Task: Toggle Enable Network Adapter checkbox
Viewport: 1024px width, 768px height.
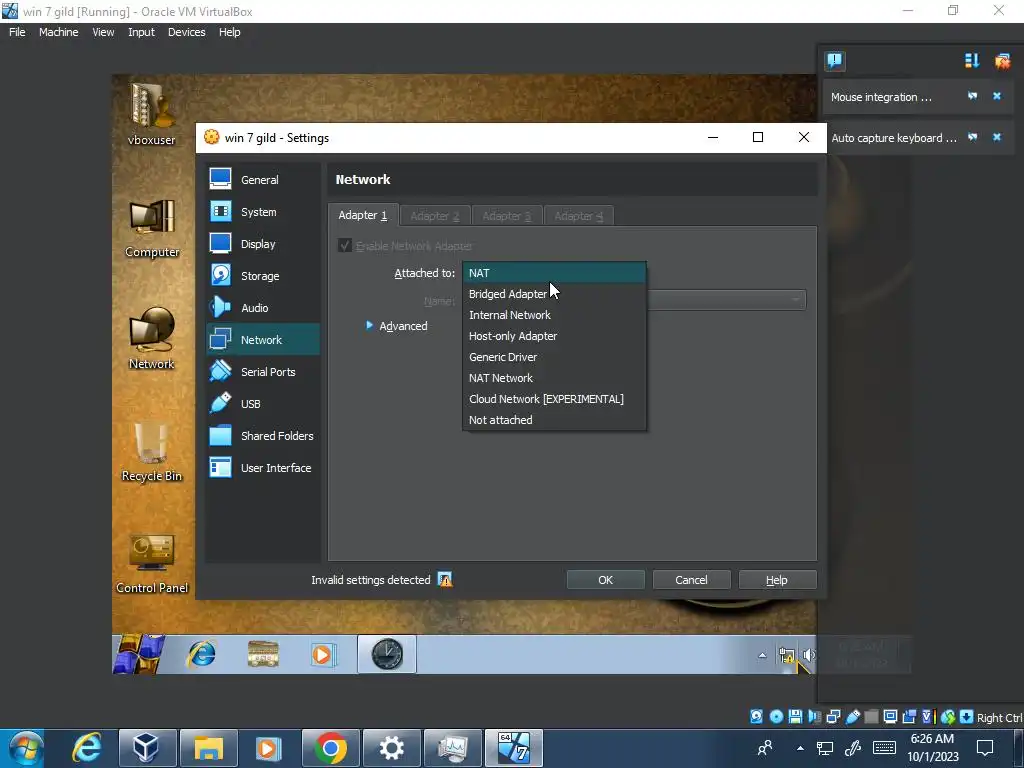Action: coord(345,246)
